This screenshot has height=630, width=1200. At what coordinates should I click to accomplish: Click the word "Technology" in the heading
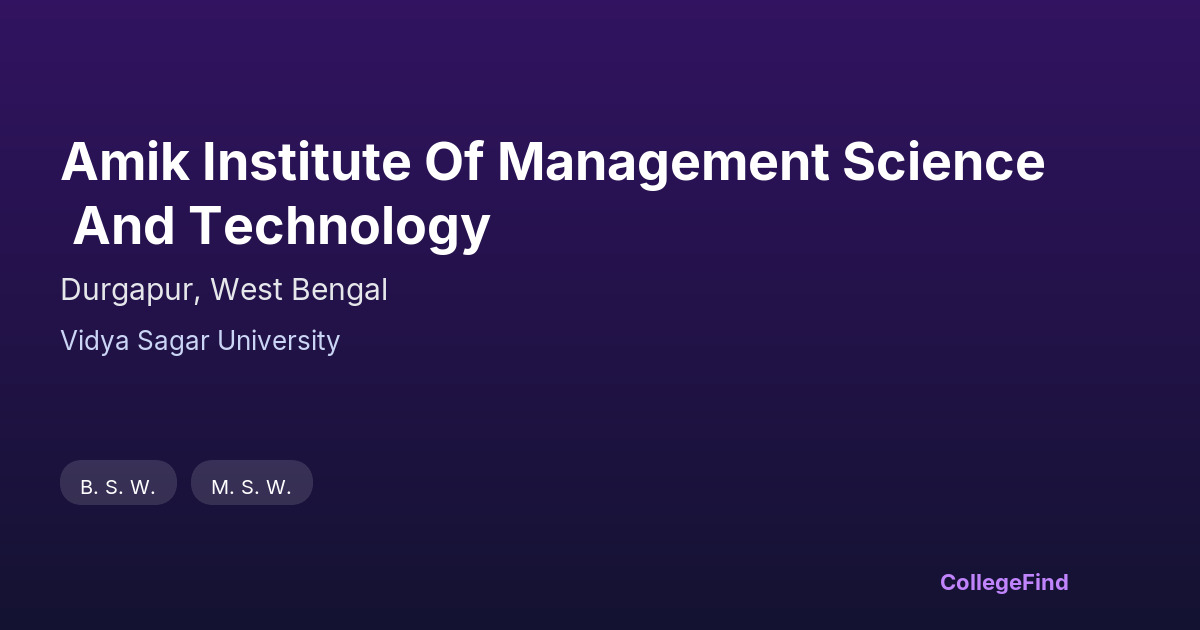tap(340, 226)
